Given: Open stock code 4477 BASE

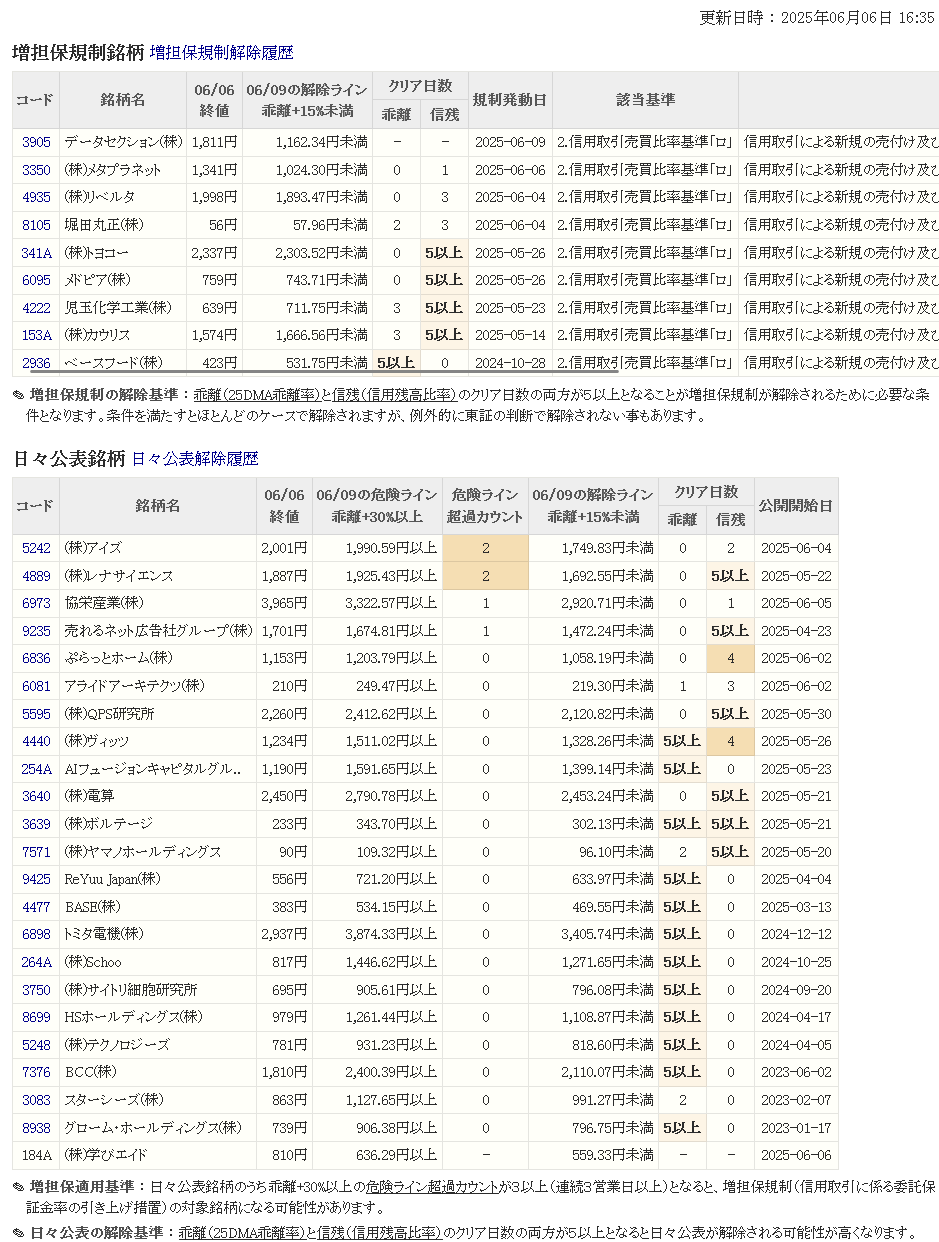Looking at the screenshot, I should [36, 907].
